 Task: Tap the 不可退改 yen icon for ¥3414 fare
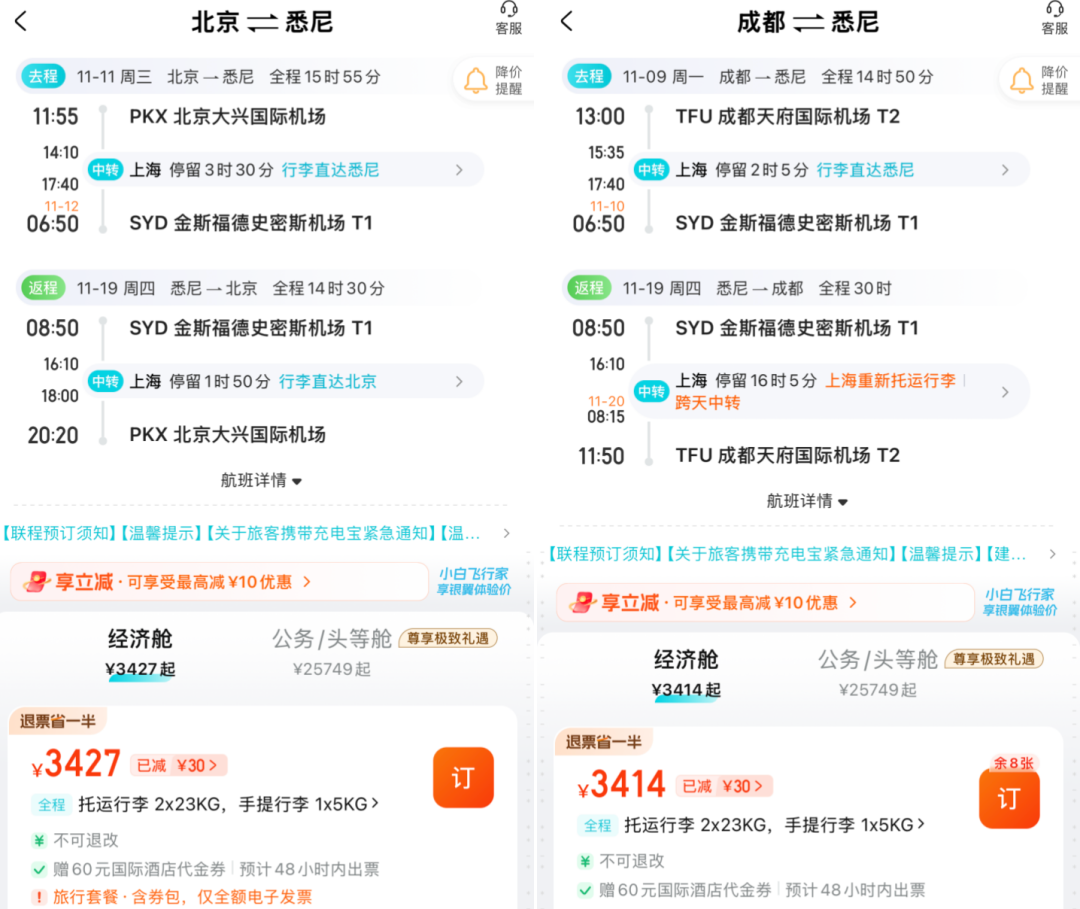pos(585,861)
